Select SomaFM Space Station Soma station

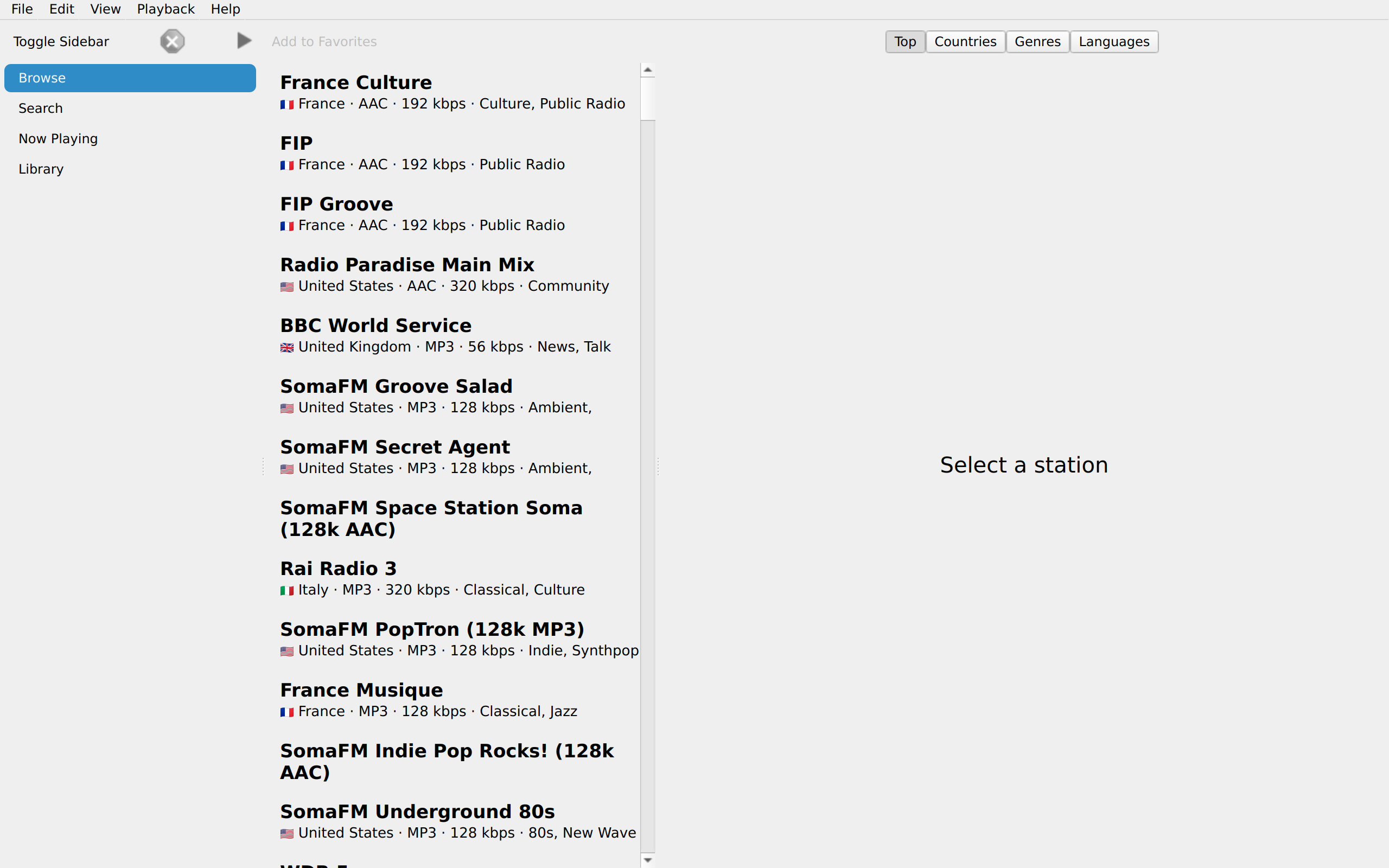click(456, 519)
